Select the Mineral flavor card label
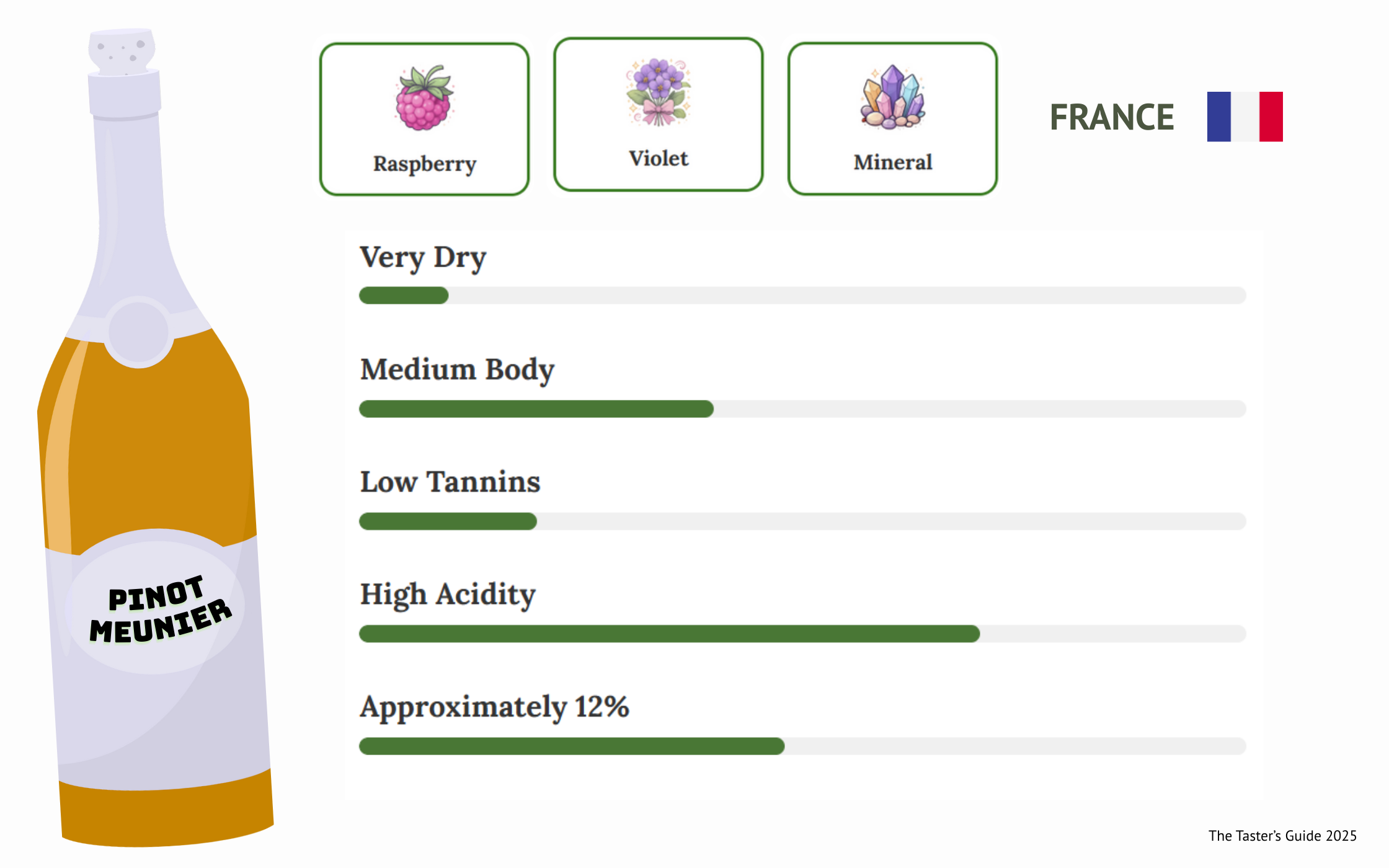This screenshot has height=868, width=1389. click(892, 162)
